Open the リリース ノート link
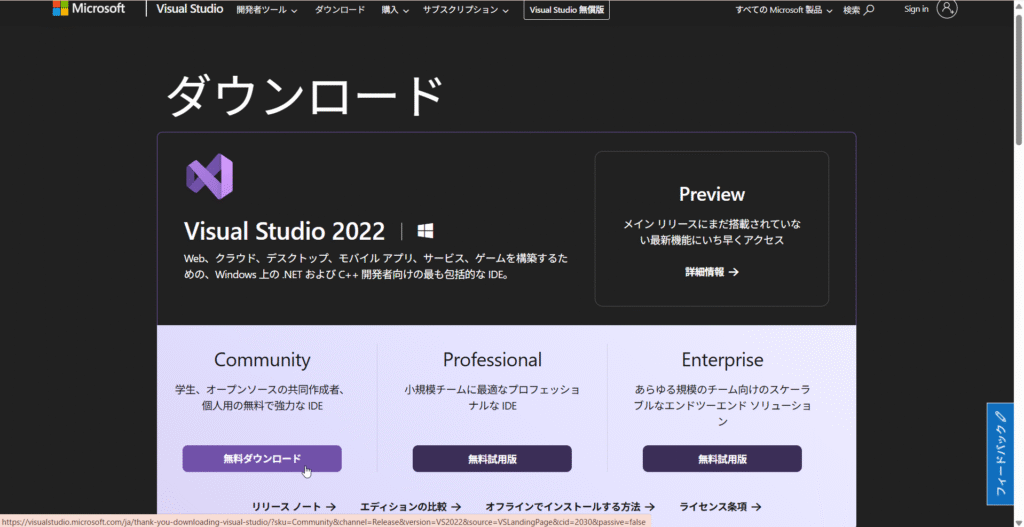Screen dimensions: 1024x527 (x=294, y=506)
